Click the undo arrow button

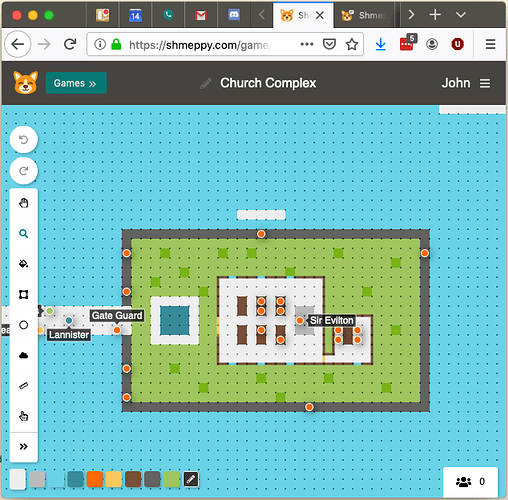click(x=23, y=140)
